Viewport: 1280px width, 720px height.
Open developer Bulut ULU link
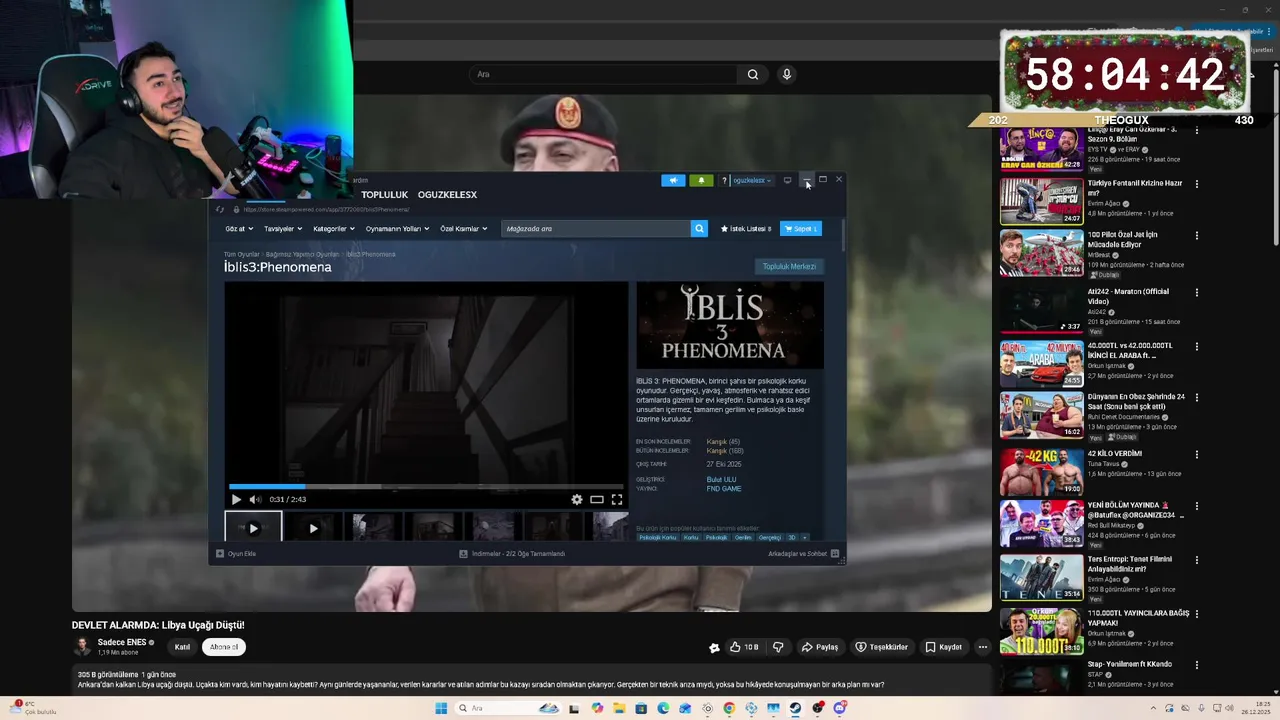721,479
